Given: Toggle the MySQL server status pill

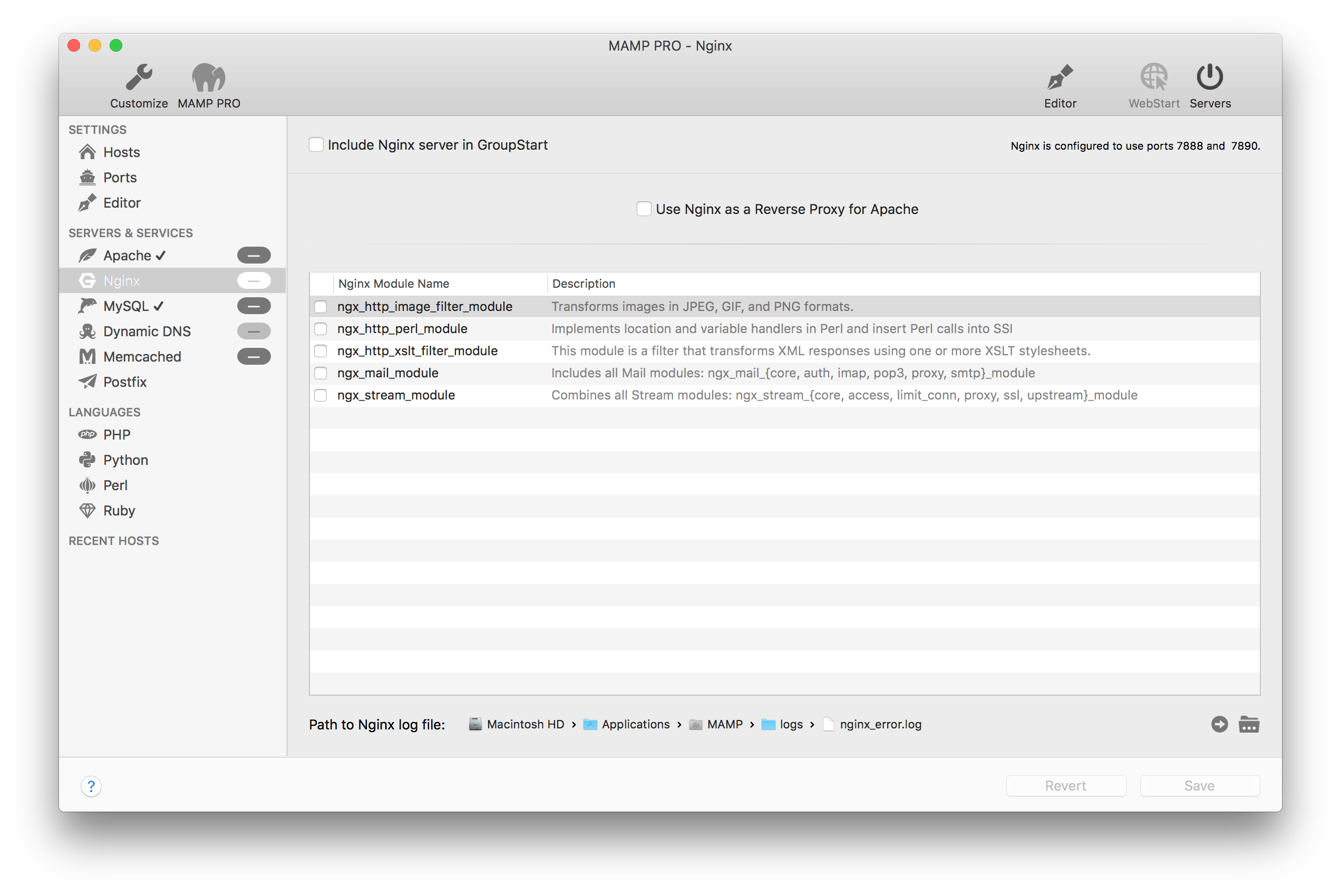Looking at the screenshot, I should click(x=254, y=306).
